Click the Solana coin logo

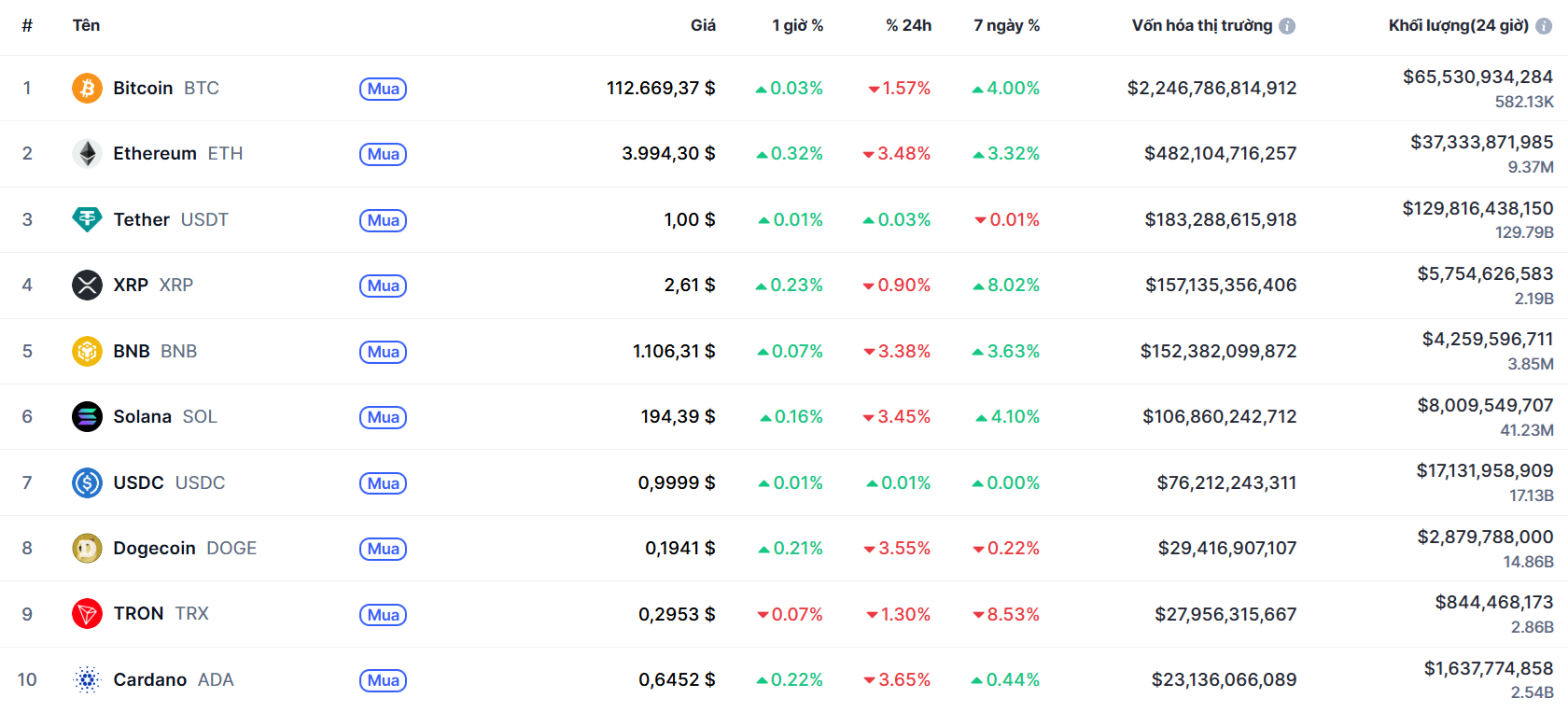[x=87, y=417]
